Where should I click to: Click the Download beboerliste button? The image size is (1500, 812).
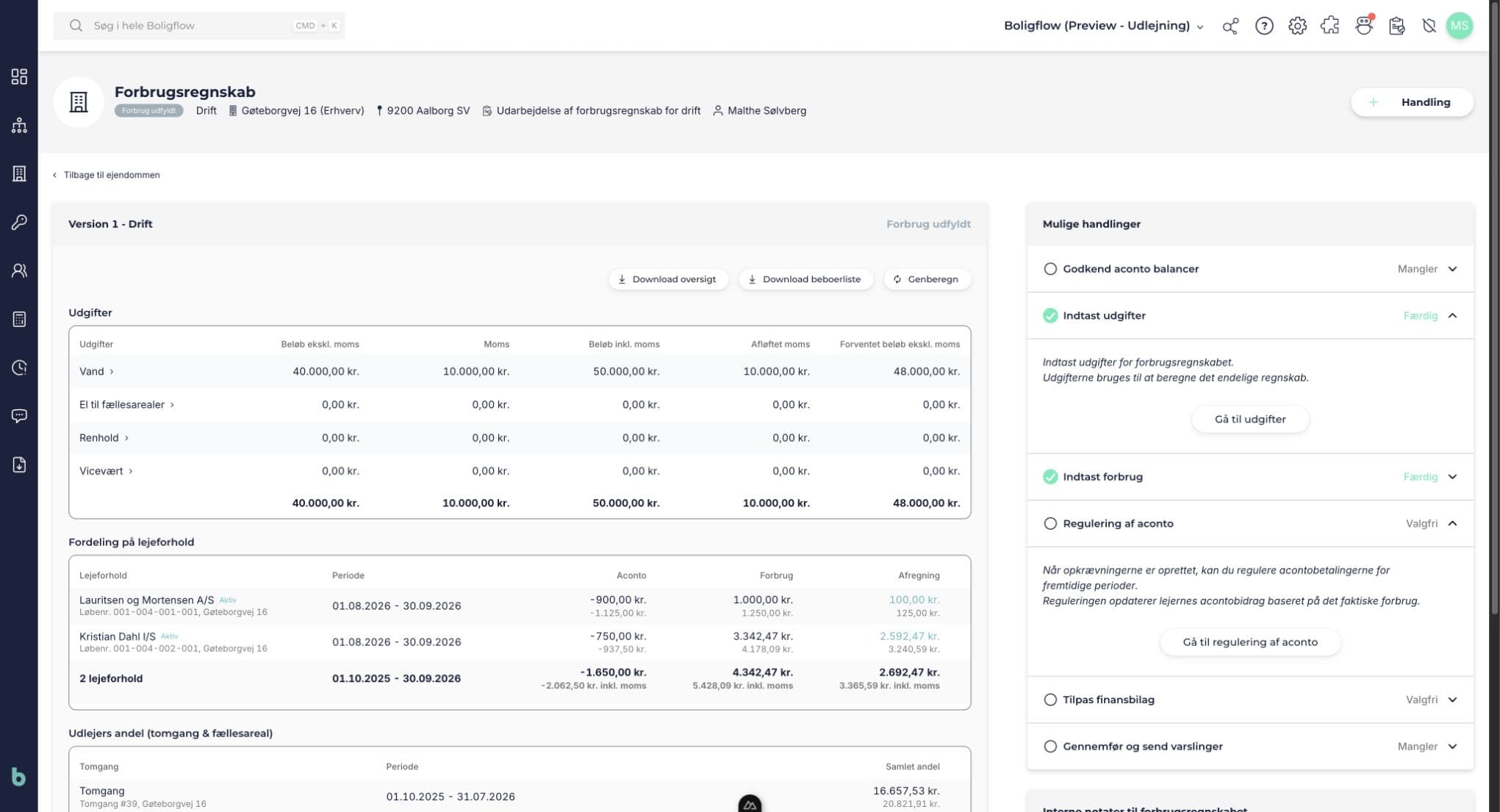click(x=805, y=279)
